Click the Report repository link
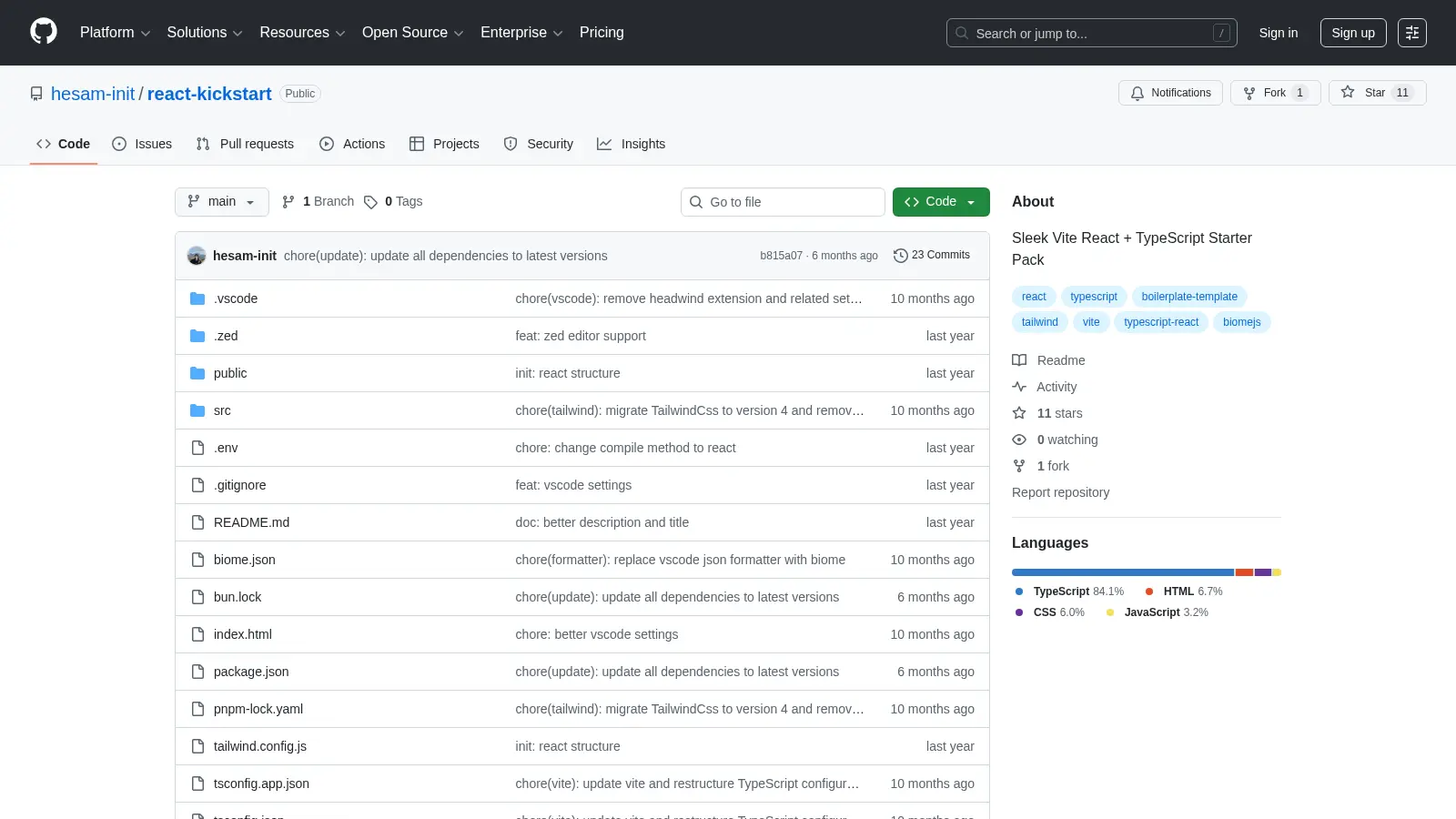The height and width of the screenshot is (819, 1456). (x=1060, y=492)
